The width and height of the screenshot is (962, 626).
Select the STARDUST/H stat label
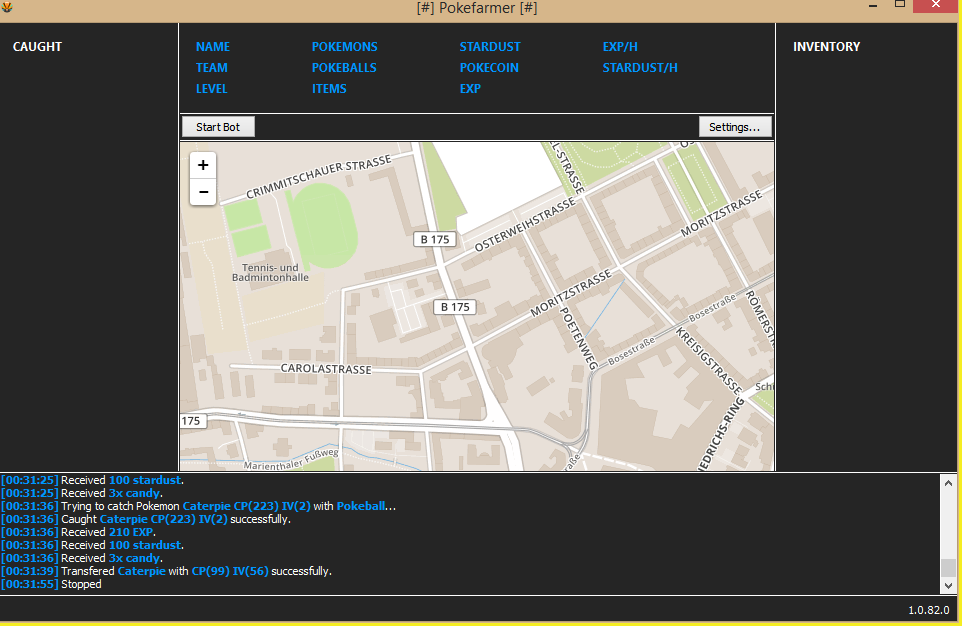click(x=640, y=68)
